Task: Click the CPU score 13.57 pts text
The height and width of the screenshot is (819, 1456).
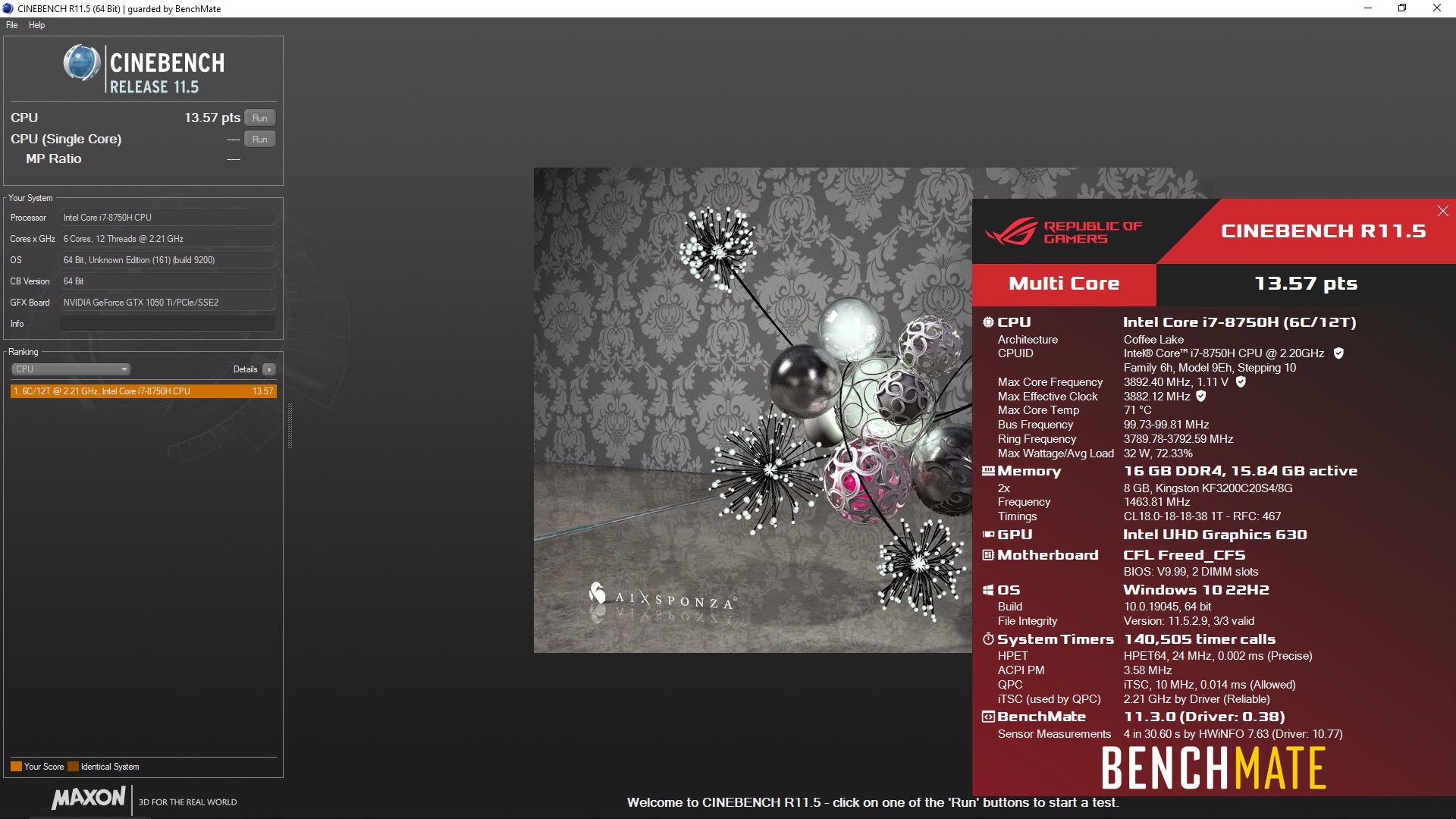Action: point(212,118)
